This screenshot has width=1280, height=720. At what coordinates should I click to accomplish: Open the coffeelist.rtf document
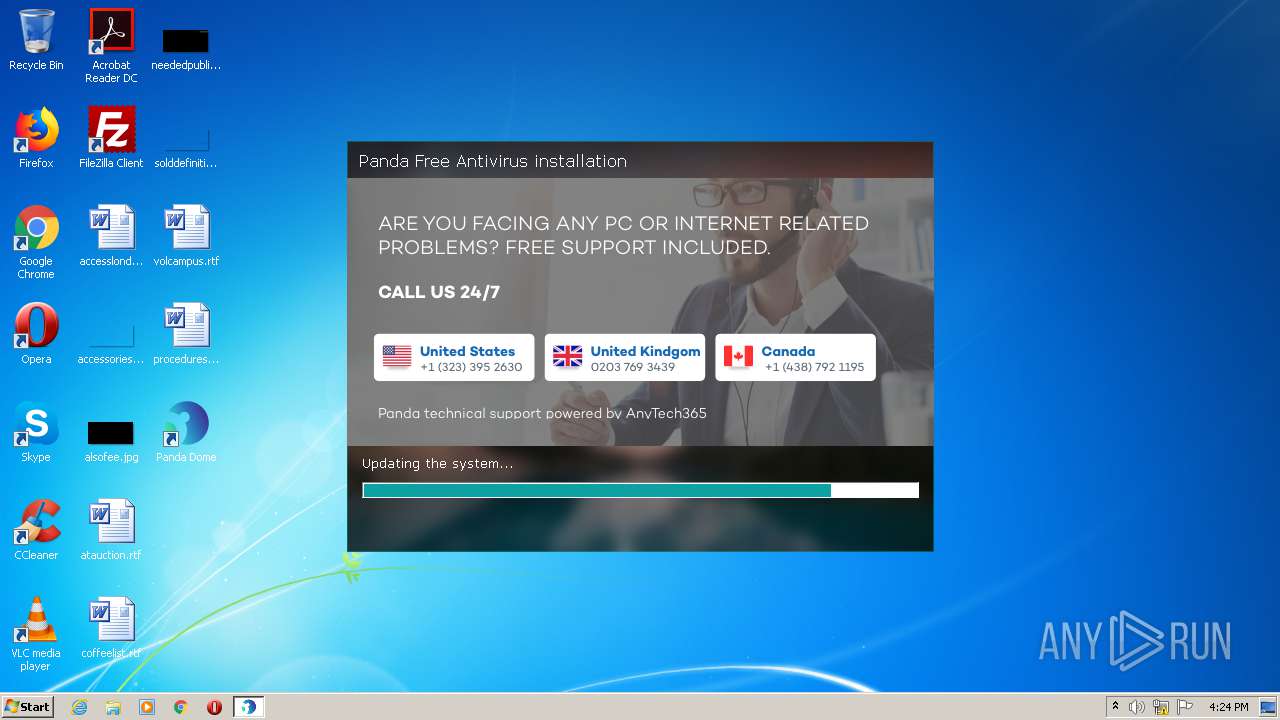pyautogui.click(x=111, y=628)
